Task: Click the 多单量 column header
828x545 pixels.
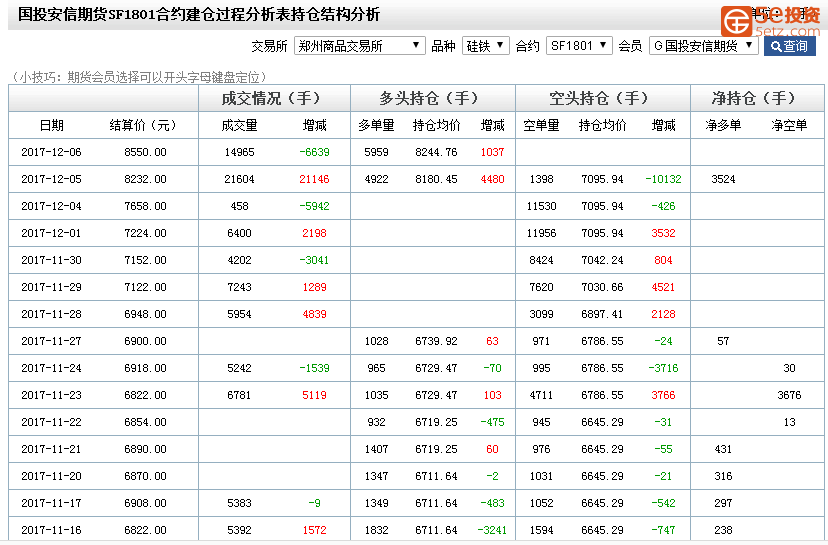Action: click(376, 125)
